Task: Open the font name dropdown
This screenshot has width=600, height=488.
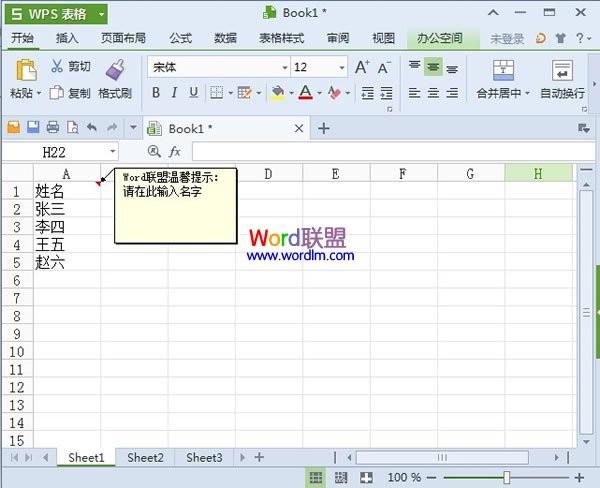Action: tap(284, 68)
